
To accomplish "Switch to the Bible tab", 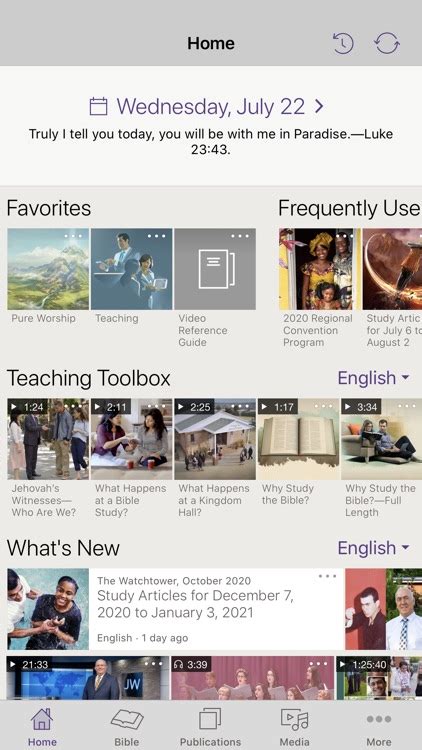I will point(127,727).
